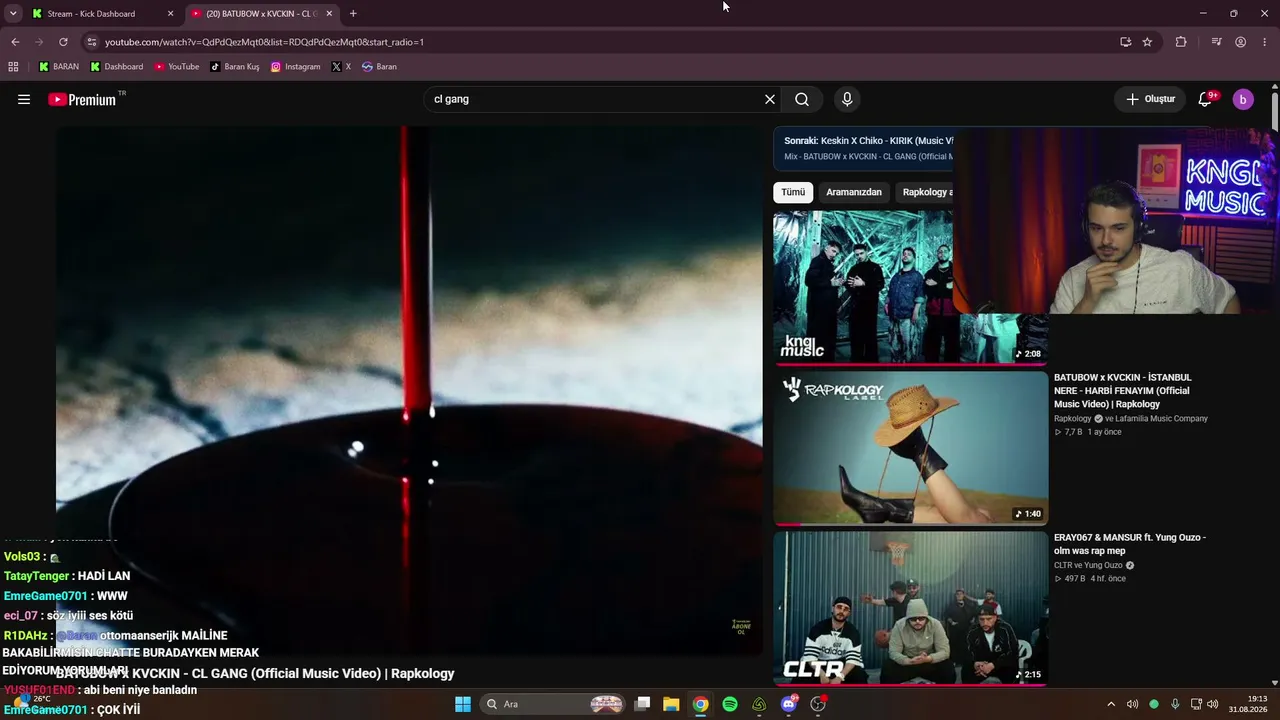Open the X bookmark

tap(342, 67)
